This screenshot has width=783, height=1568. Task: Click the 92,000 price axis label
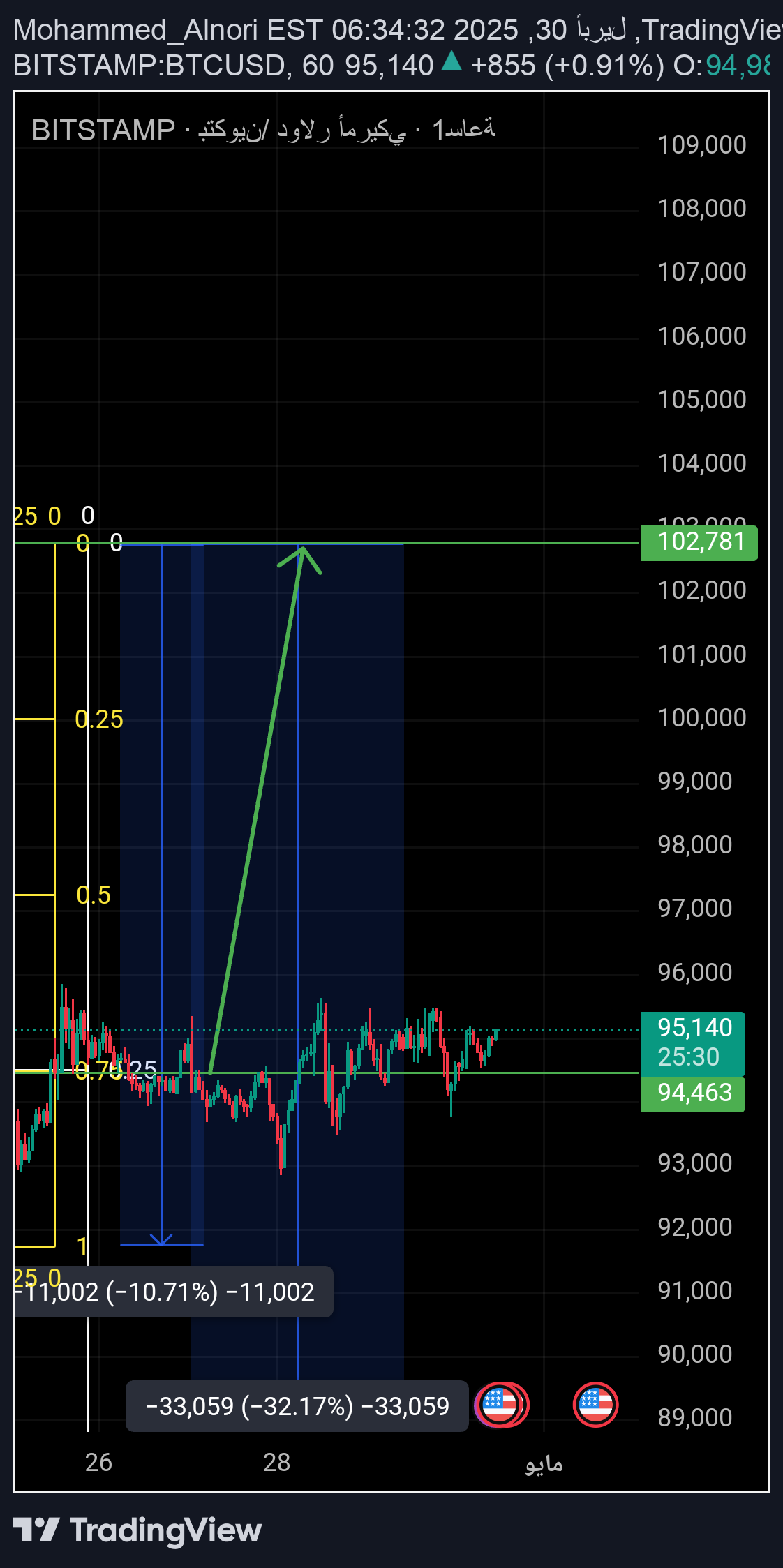tap(695, 1227)
